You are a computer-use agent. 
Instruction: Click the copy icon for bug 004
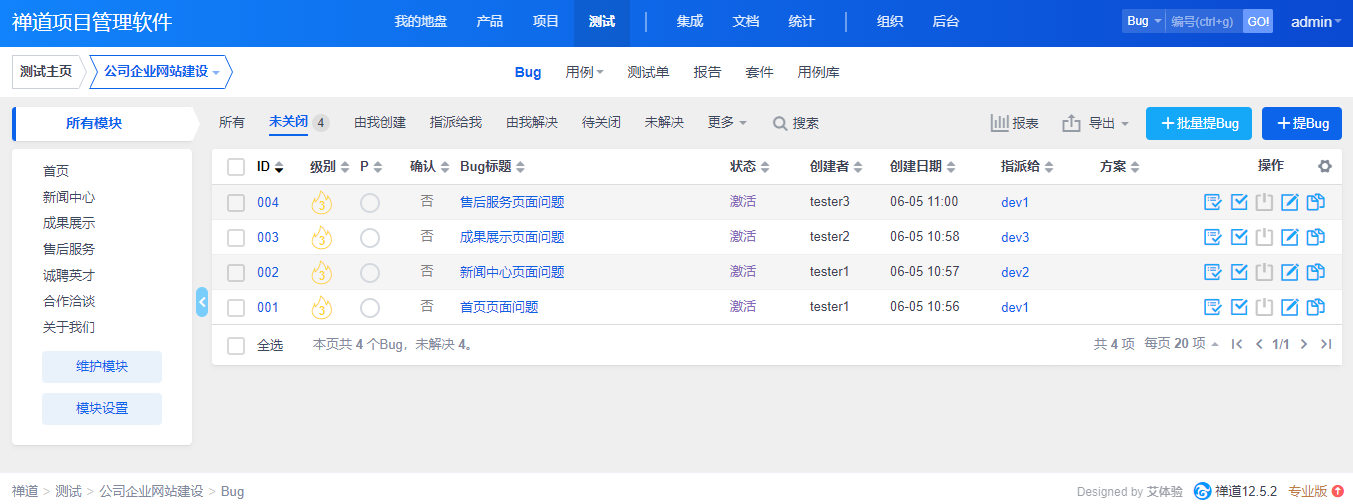[1316, 202]
